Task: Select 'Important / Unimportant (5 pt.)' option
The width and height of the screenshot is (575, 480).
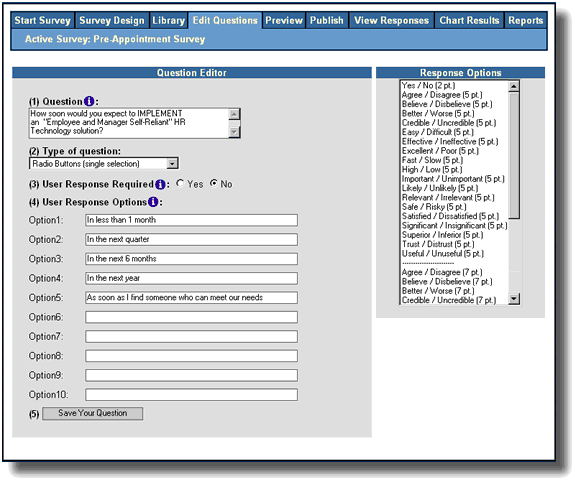Action: pyautogui.click(x=453, y=179)
